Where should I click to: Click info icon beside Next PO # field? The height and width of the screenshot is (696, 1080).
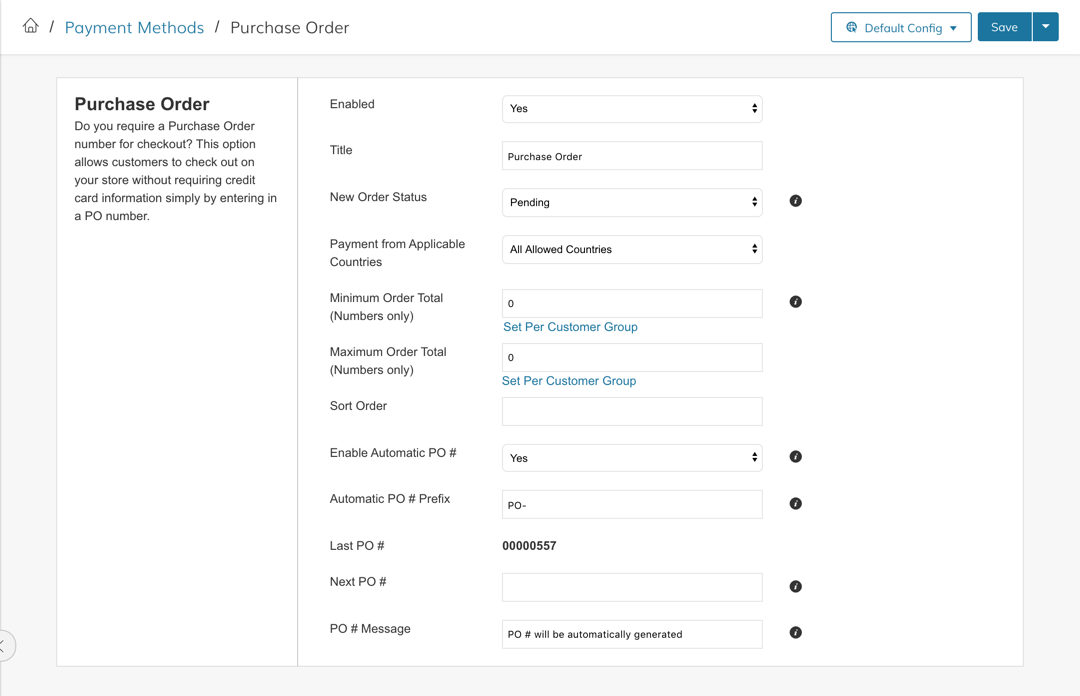795,587
